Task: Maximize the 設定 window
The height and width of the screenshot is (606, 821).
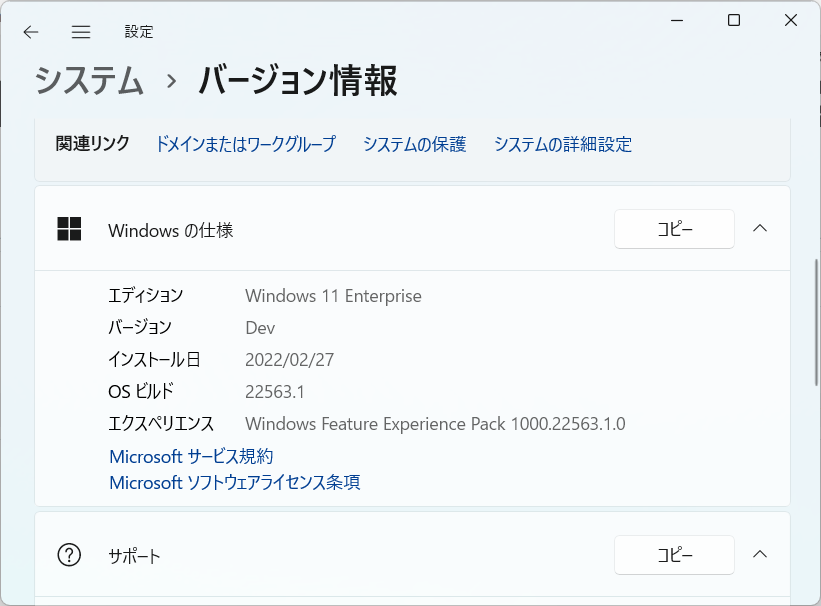Action: click(x=734, y=20)
